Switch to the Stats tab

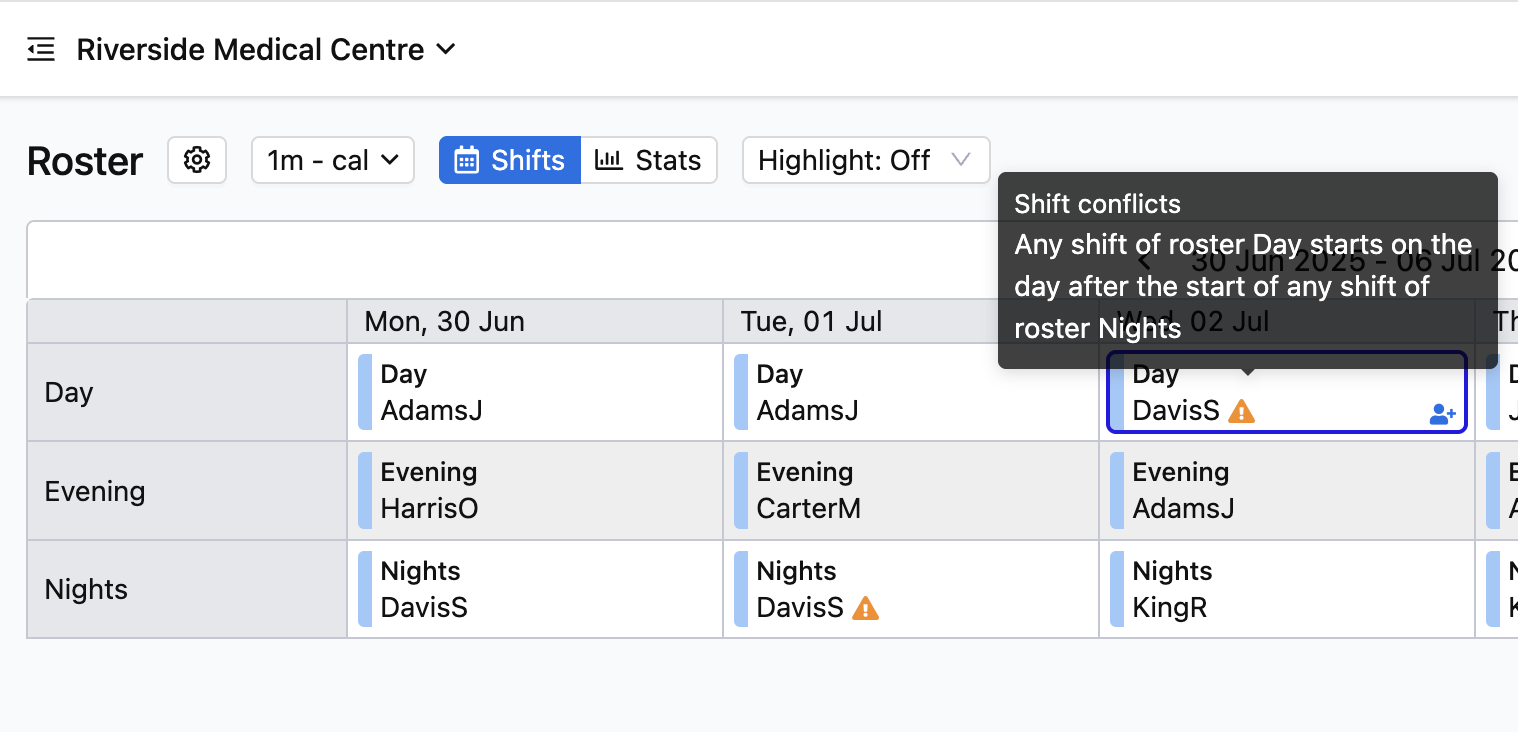click(x=649, y=160)
